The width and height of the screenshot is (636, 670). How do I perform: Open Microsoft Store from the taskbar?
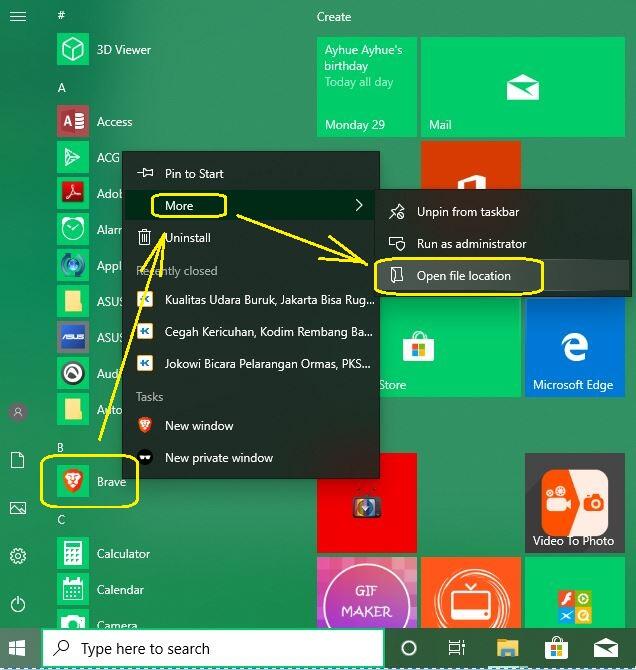tap(556, 648)
